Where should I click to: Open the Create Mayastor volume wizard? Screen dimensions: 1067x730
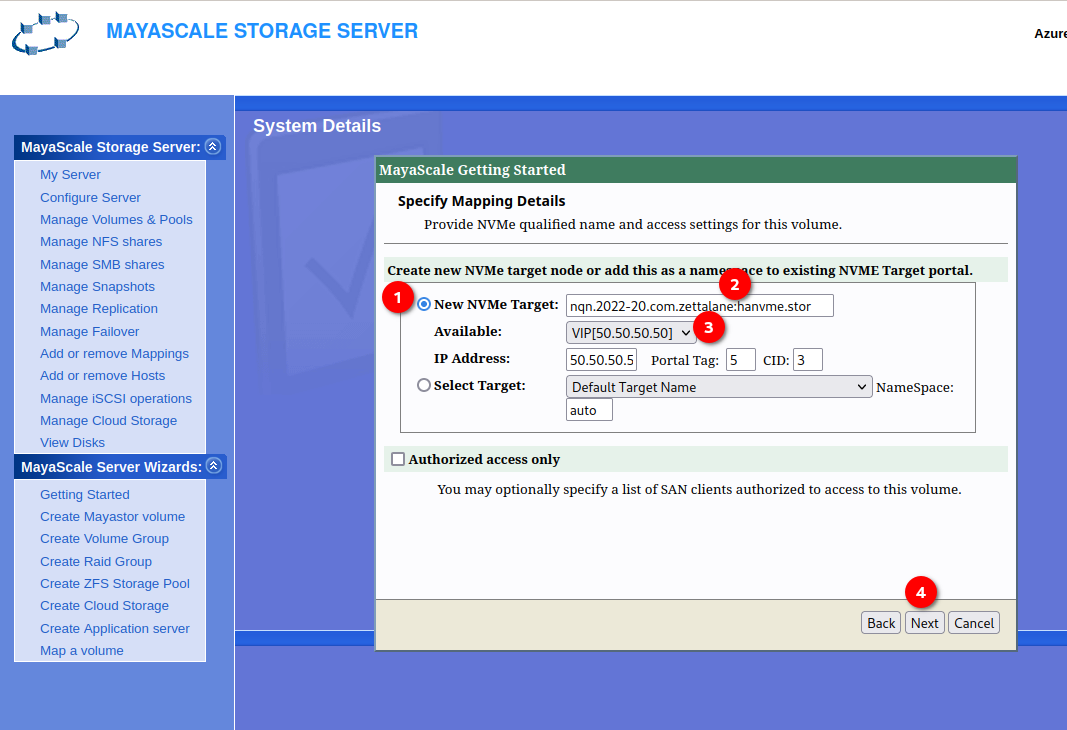point(112,517)
